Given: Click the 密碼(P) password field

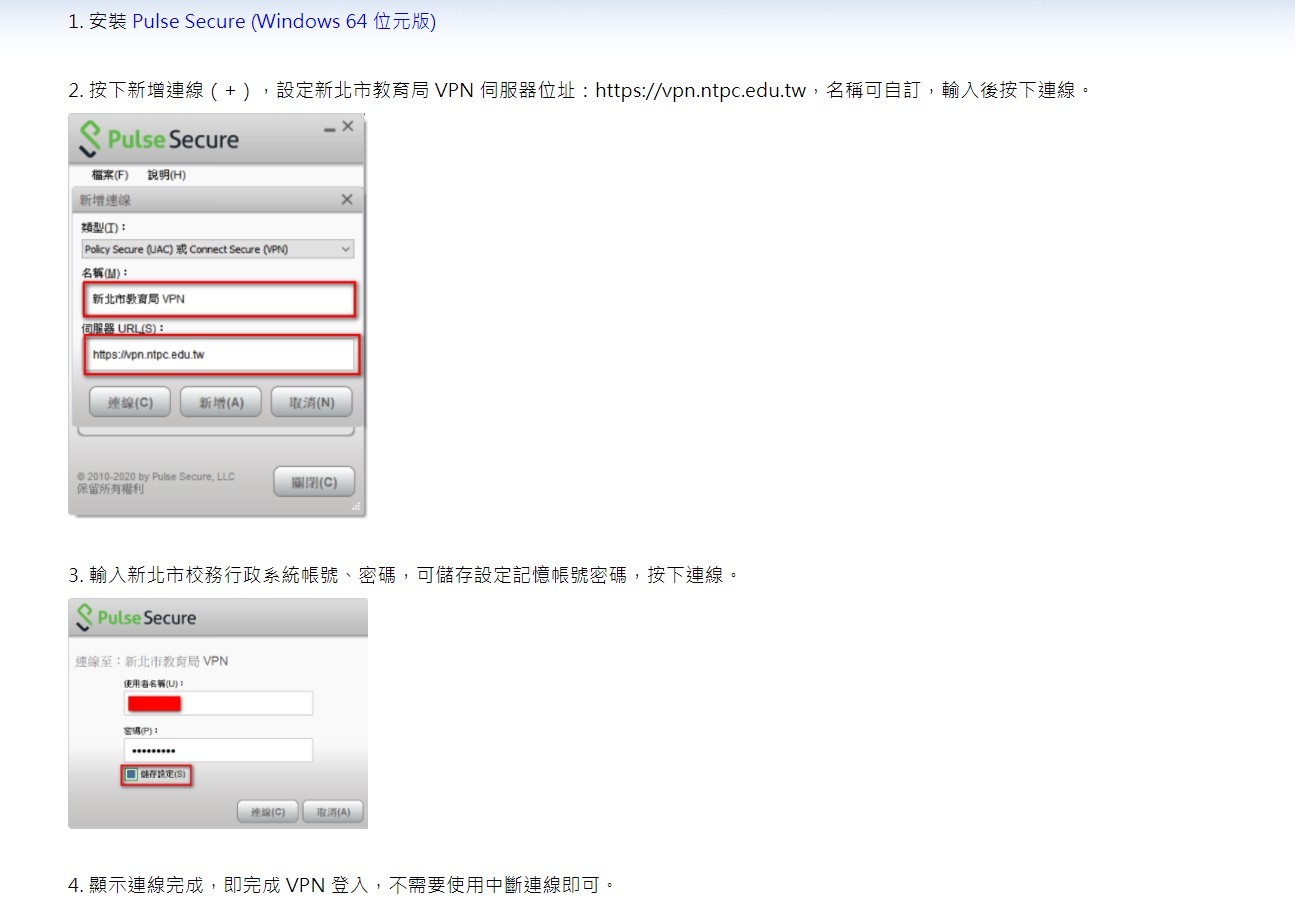Looking at the screenshot, I should pyautogui.click(x=218, y=750).
